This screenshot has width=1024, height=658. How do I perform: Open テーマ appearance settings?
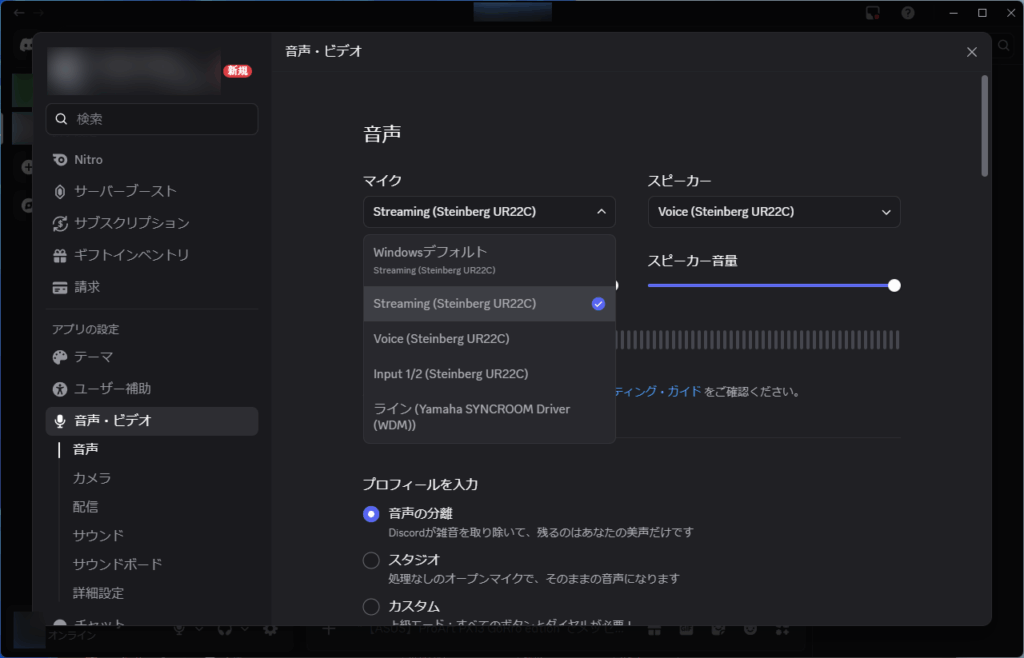152,357
